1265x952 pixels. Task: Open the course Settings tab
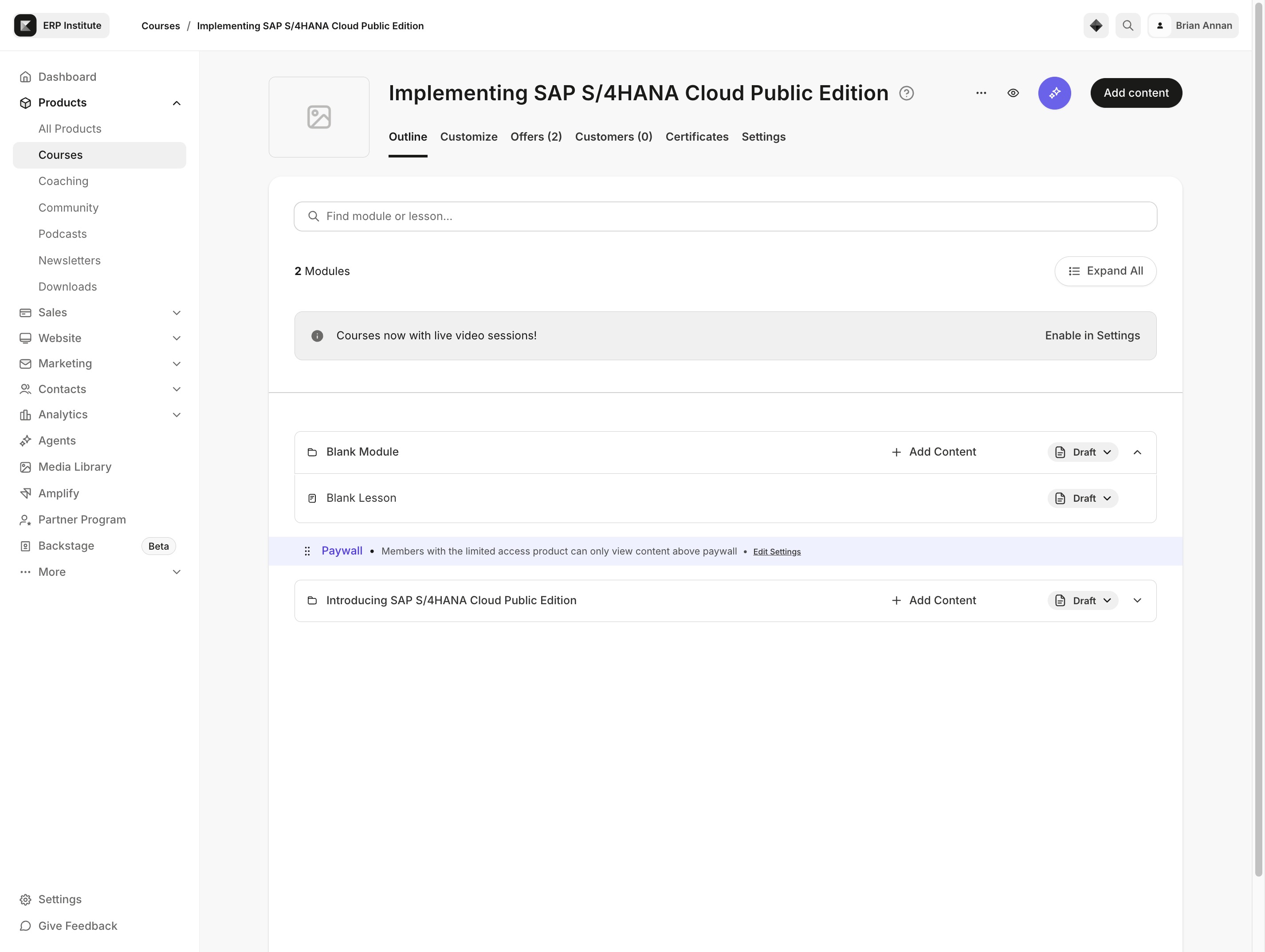pos(763,138)
